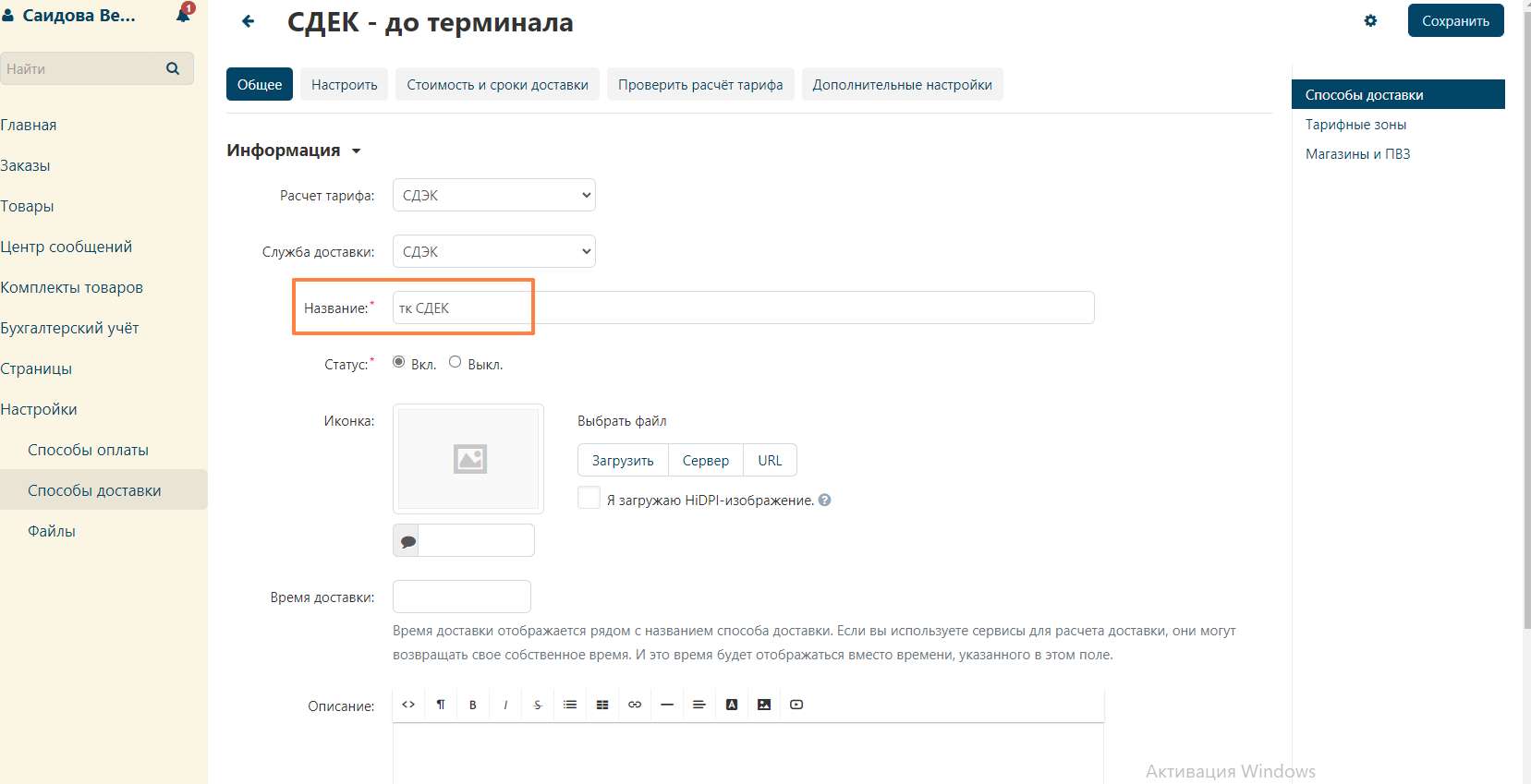Click the search magnifier icon
This screenshot has height=784, width=1531.
173,68
